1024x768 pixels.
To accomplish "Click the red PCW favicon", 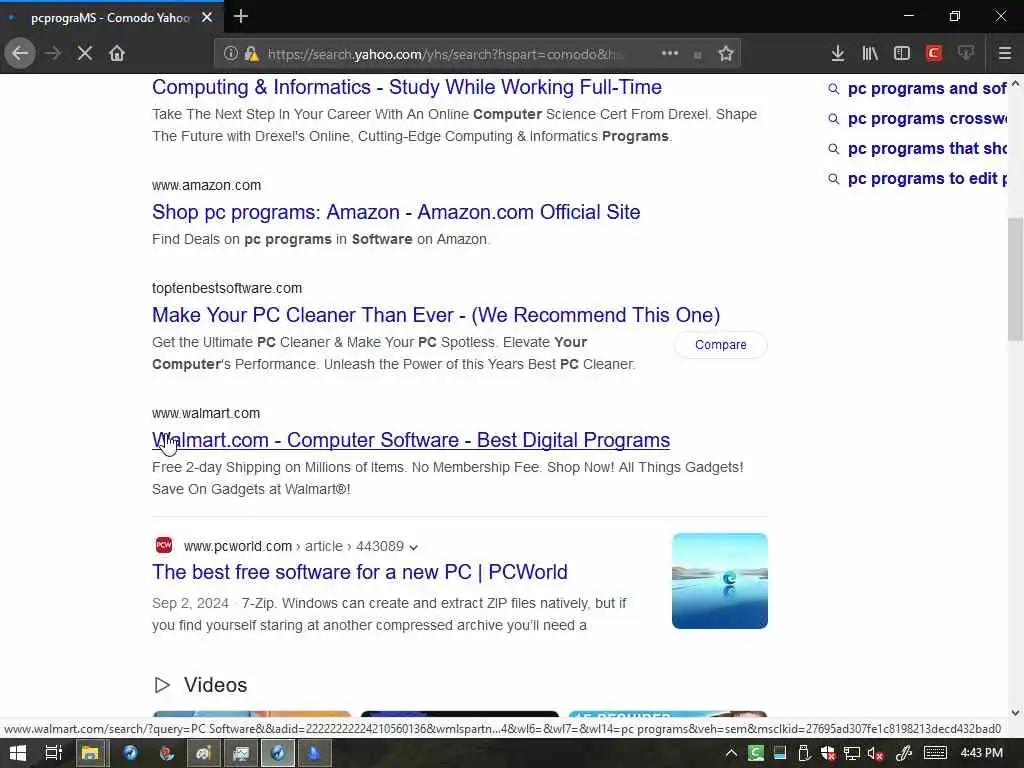I will (164, 545).
